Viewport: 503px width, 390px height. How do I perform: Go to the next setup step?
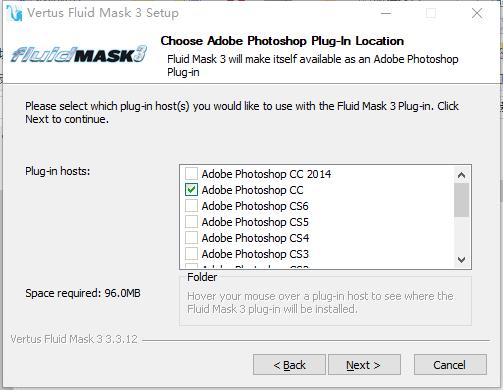[x=364, y=365]
